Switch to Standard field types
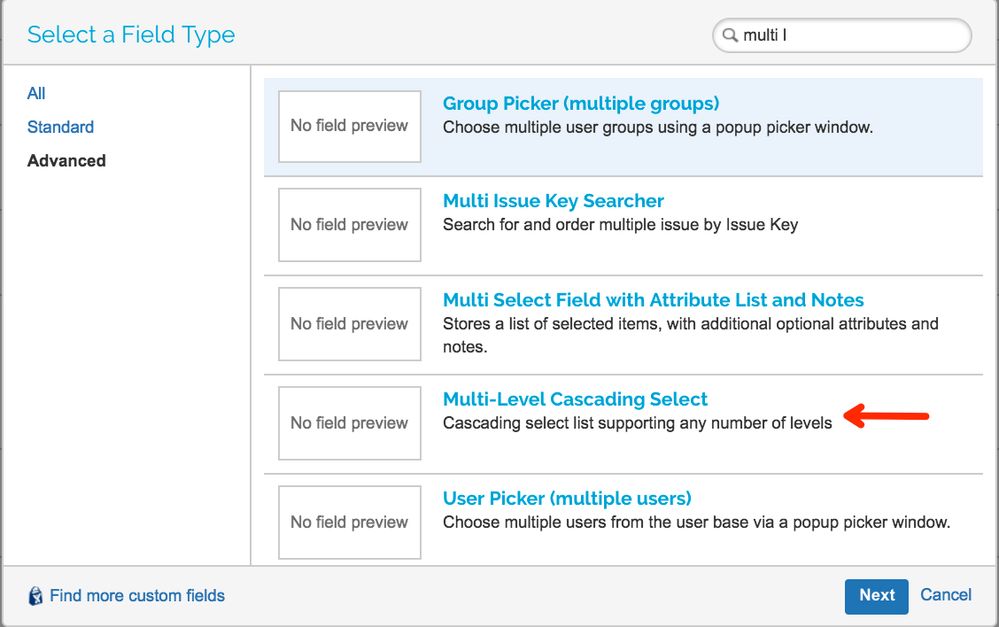This screenshot has width=999, height=627. [61, 127]
